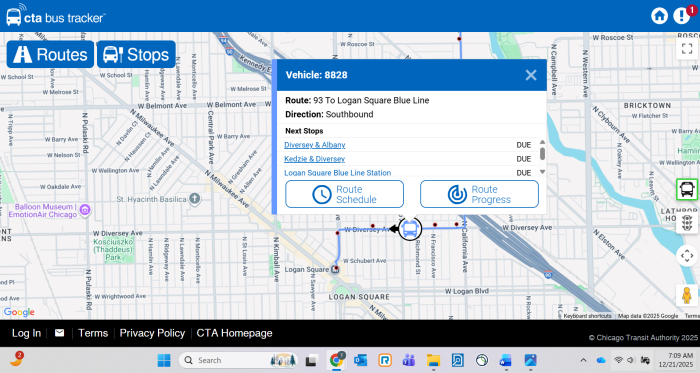
Task: View the Route Schedule
Action: click(x=344, y=194)
